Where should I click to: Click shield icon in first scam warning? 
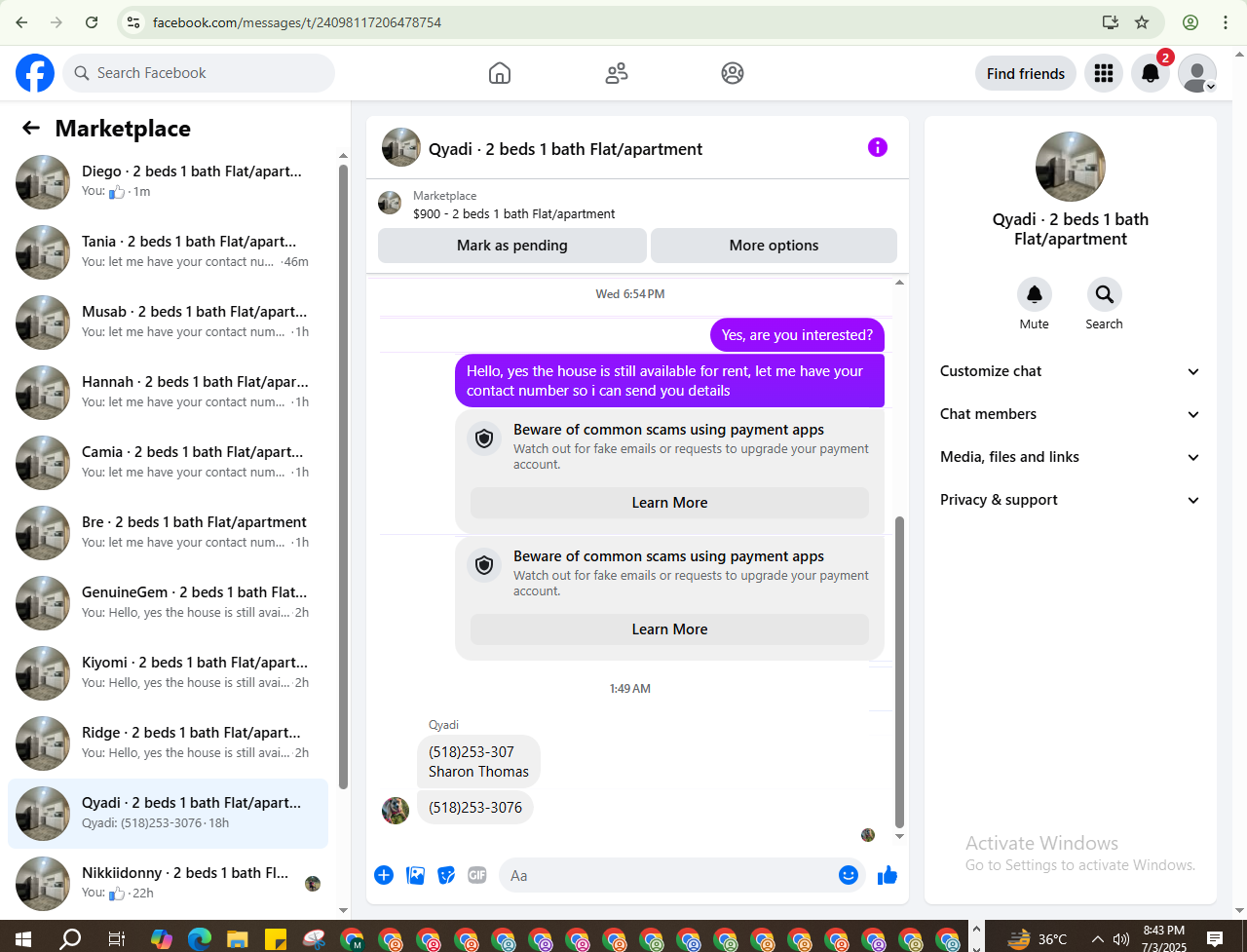(x=484, y=438)
